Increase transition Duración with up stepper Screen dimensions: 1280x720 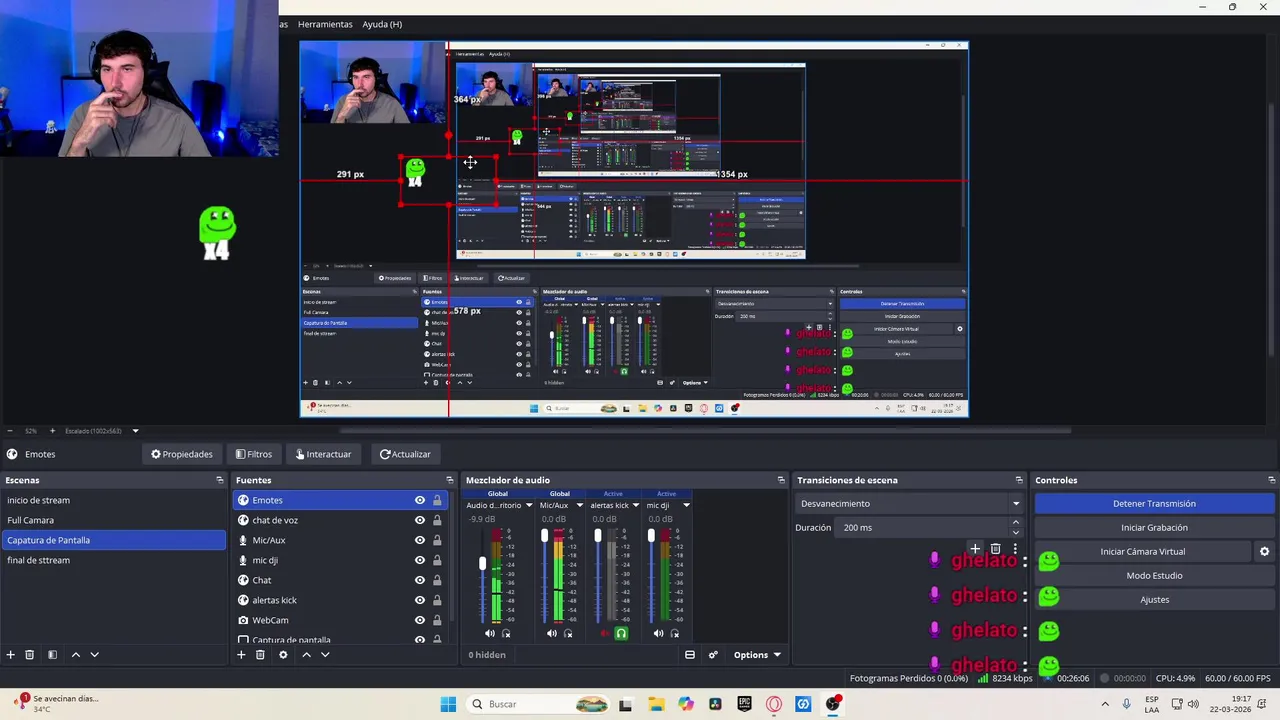click(x=1016, y=522)
